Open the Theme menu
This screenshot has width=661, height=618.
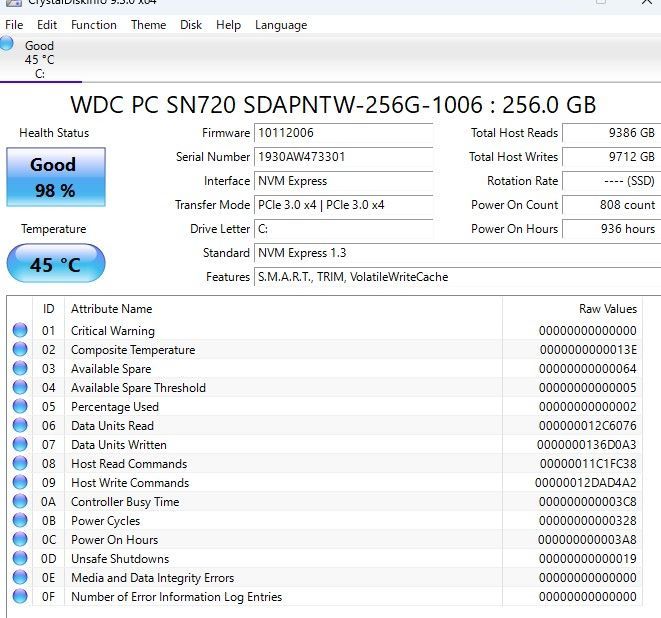coord(148,25)
